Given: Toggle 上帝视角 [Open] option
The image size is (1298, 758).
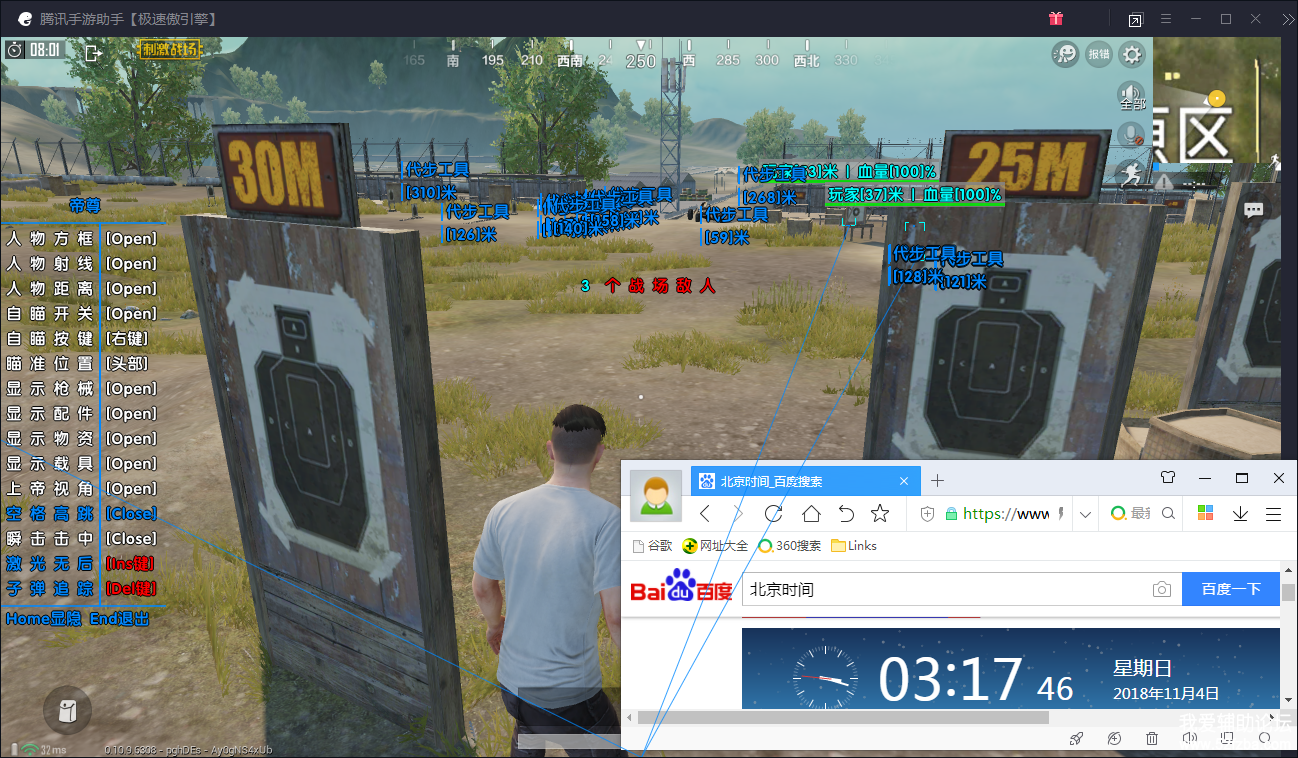Looking at the screenshot, I should click(81, 489).
